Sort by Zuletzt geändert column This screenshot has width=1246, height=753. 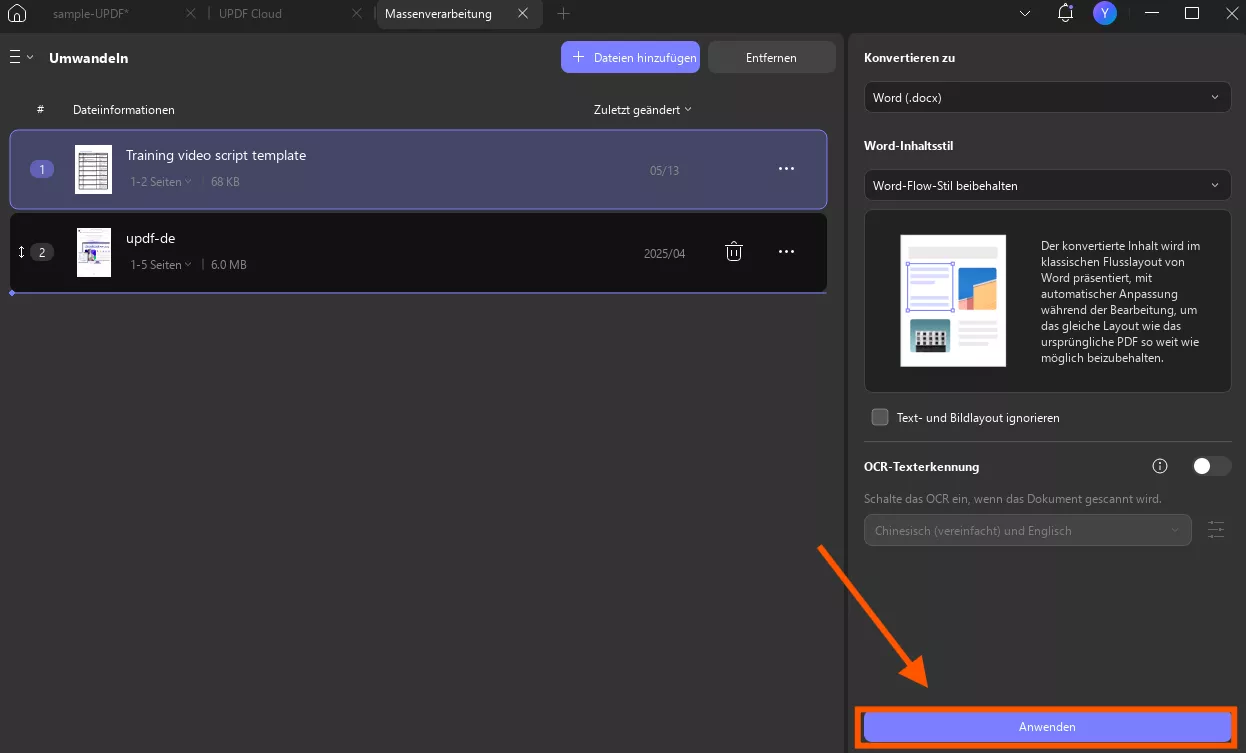coord(643,110)
